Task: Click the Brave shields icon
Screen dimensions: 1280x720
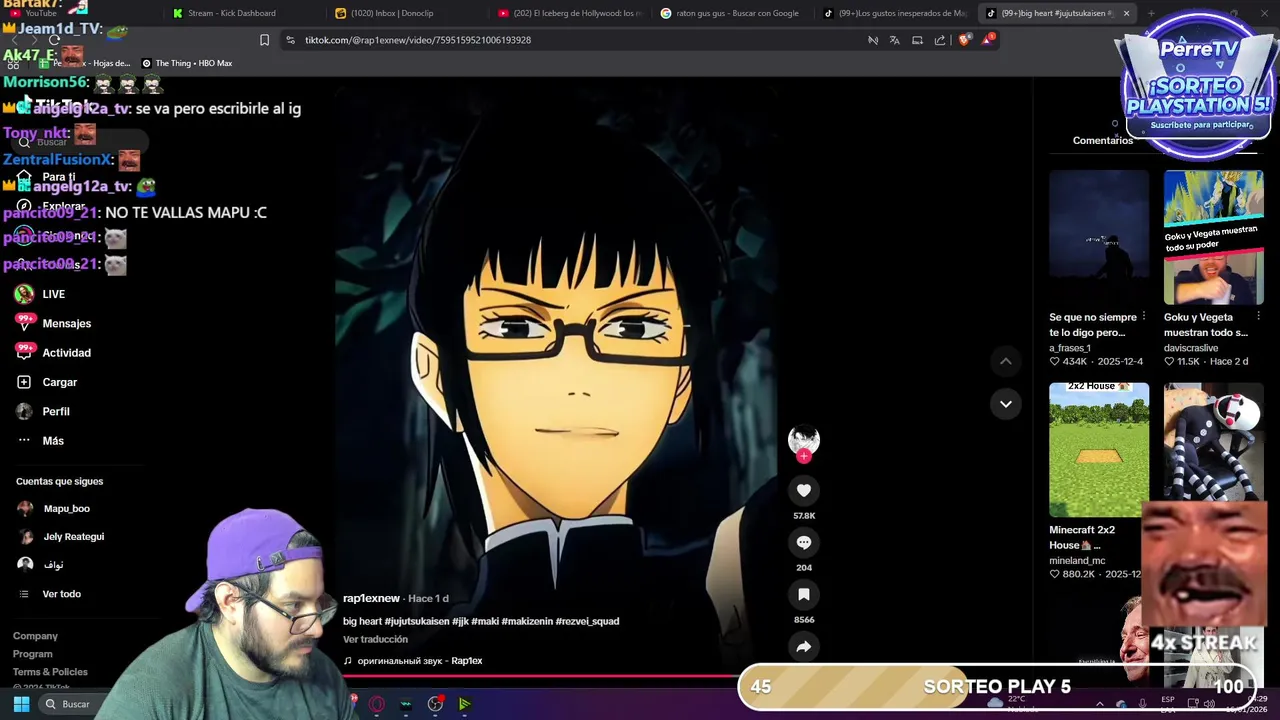Action: click(x=964, y=40)
